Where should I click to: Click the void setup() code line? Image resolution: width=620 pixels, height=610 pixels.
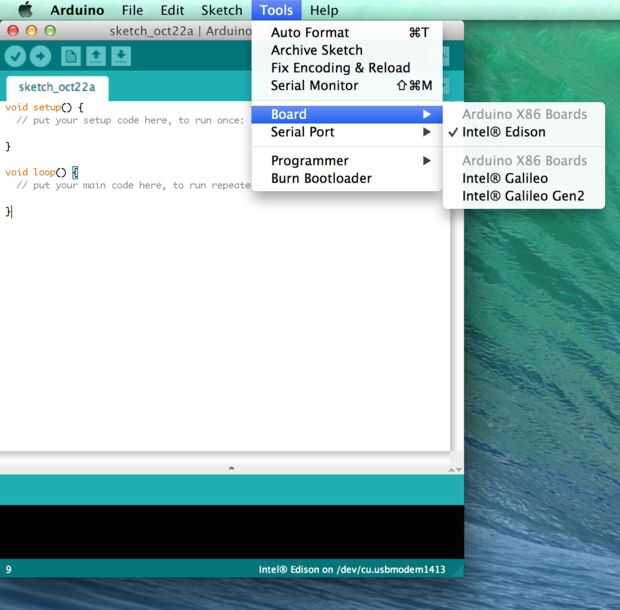44,108
